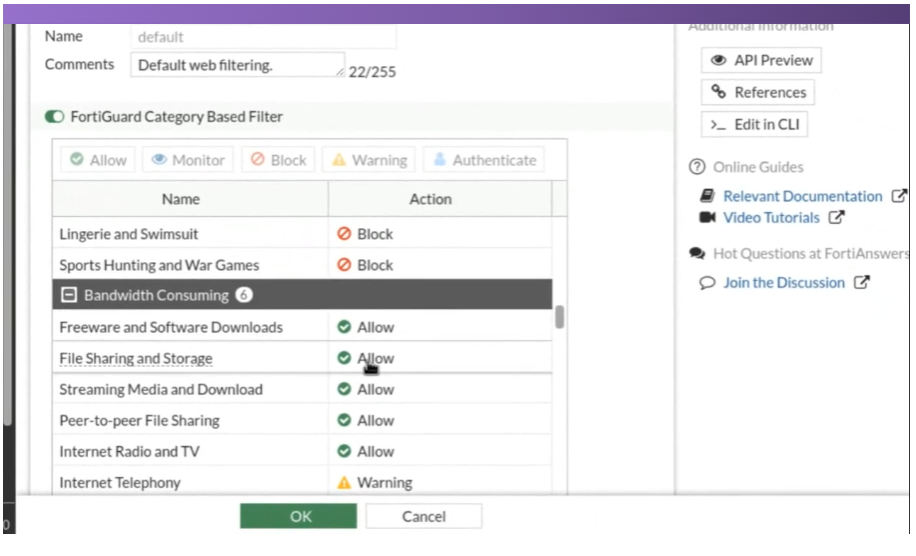
Task: Click the count badge 6 on Bandwidth Consuming
Action: (244, 295)
